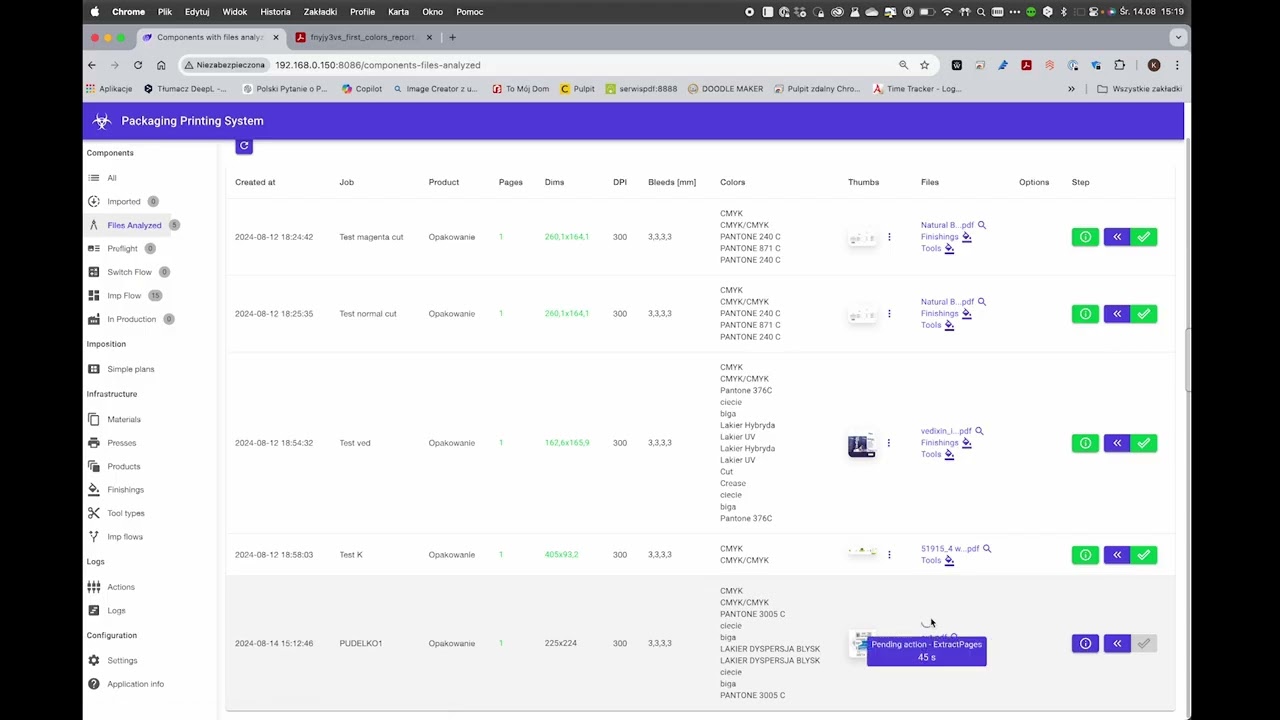Screen dimensions: 1280x720
Task: Open Settings under Configuration
Action: click(x=122, y=661)
